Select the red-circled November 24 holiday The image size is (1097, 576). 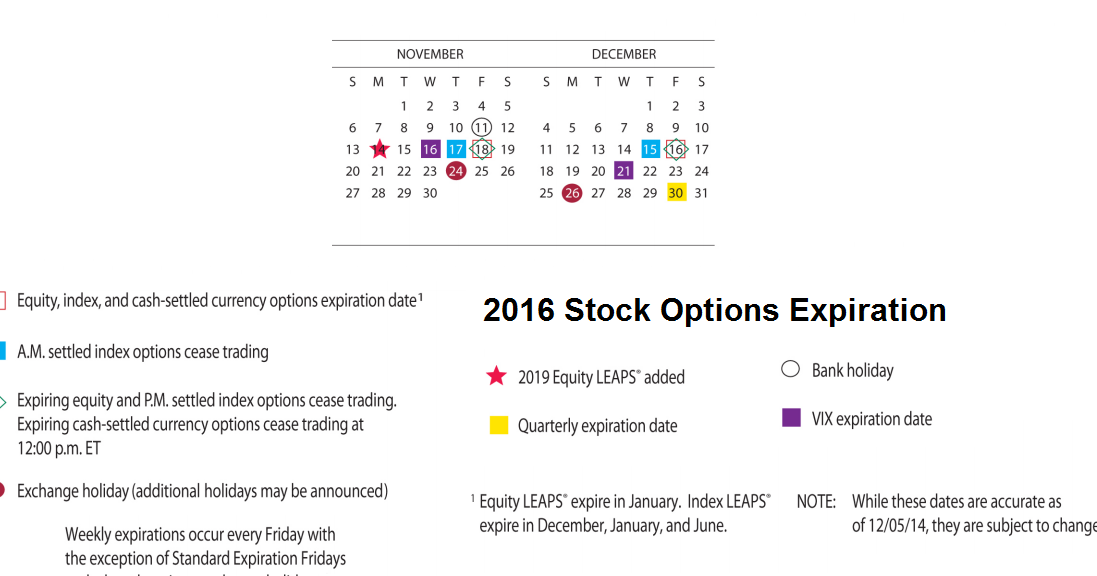(x=456, y=171)
